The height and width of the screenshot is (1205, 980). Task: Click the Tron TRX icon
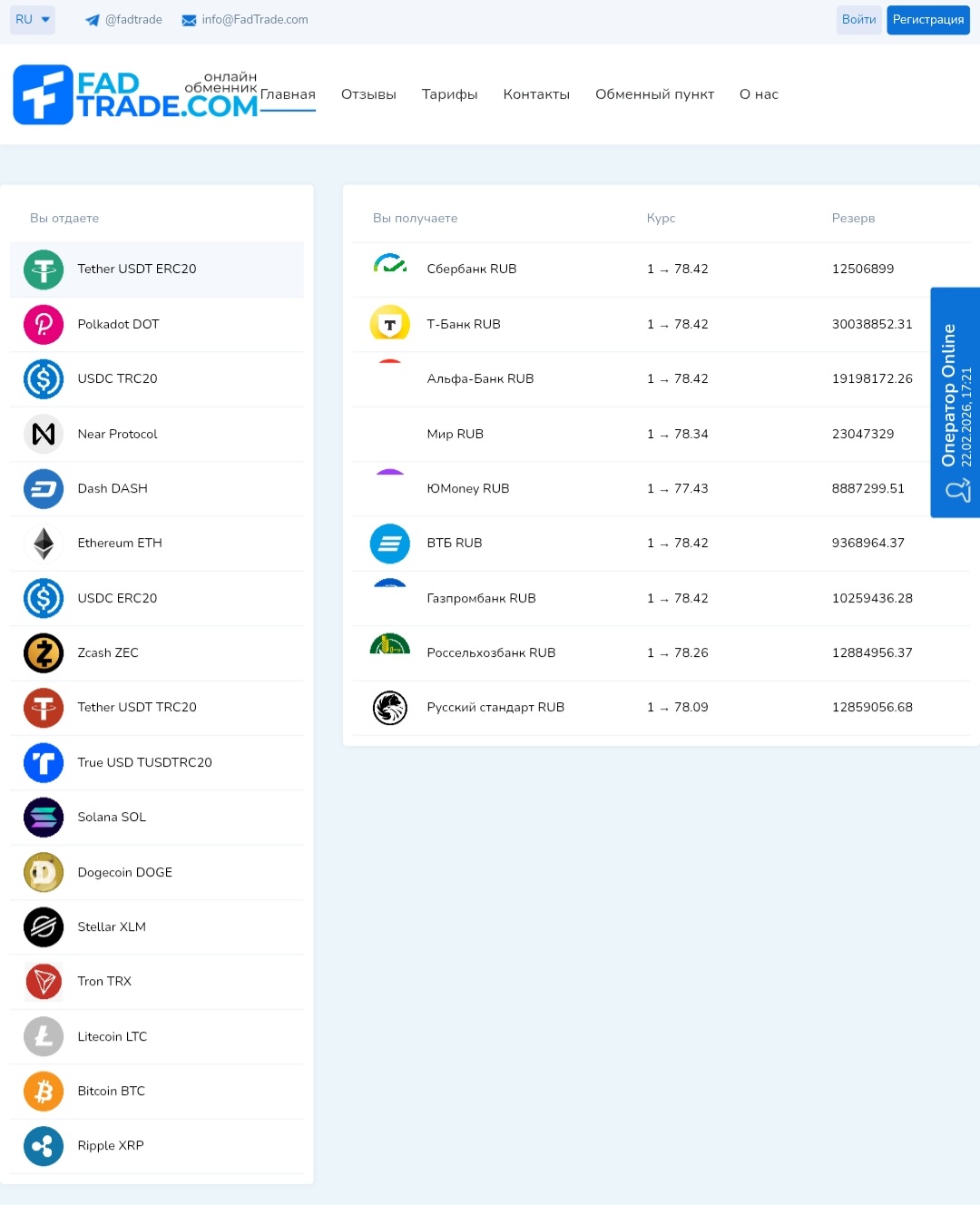(x=44, y=981)
